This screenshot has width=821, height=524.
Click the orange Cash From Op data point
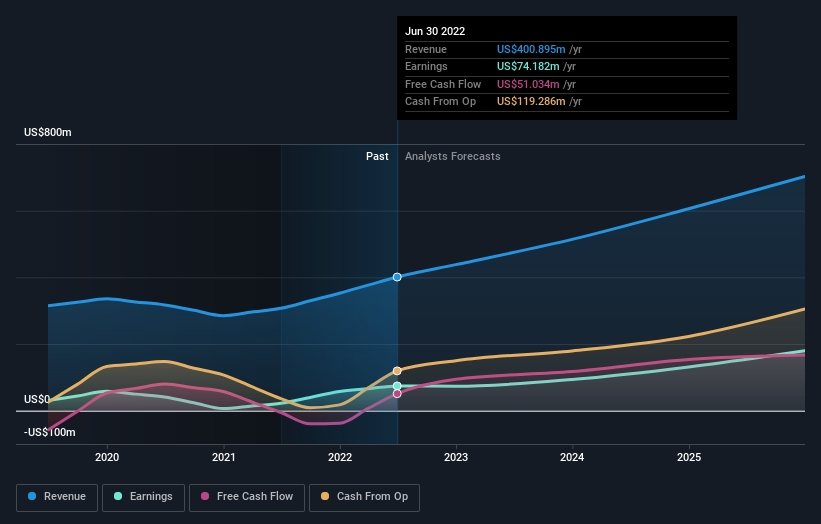[397, 371]
